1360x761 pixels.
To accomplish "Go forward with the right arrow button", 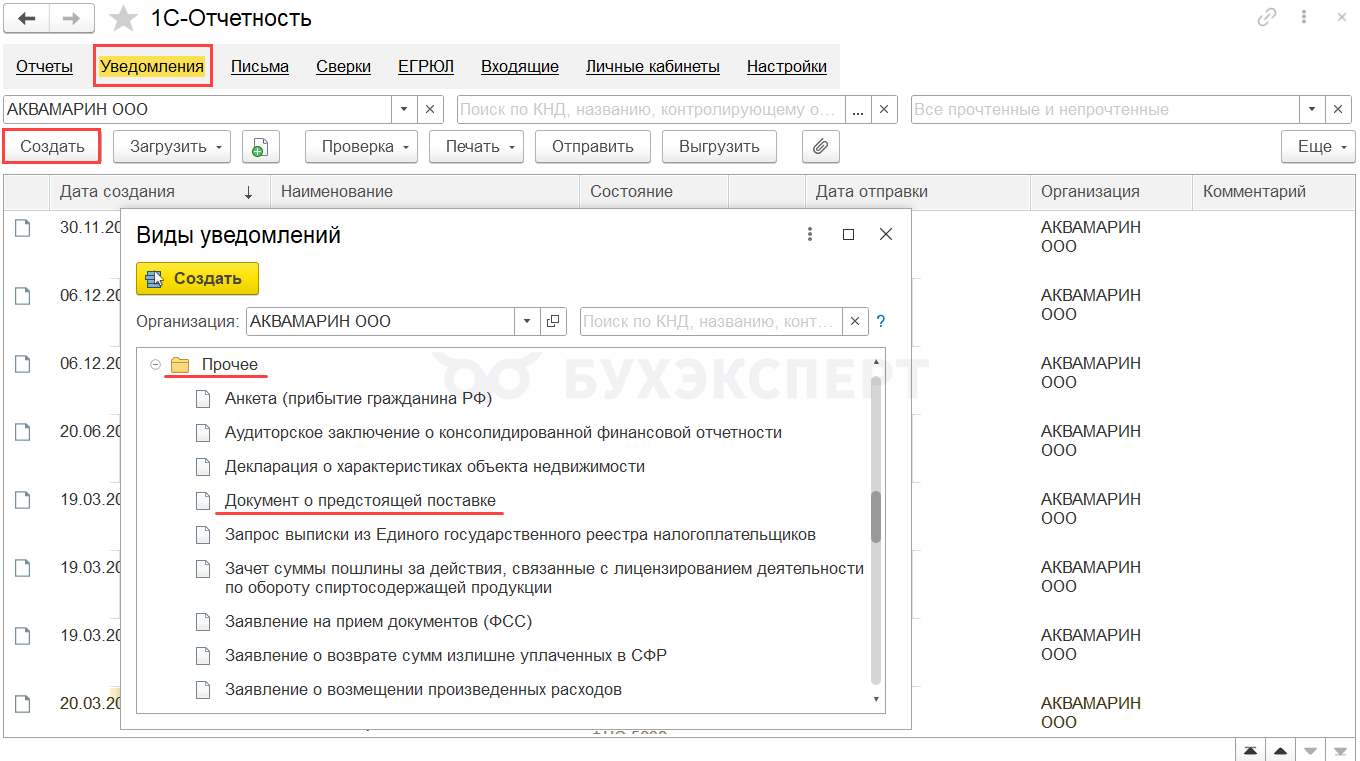I will coord(72,18).
